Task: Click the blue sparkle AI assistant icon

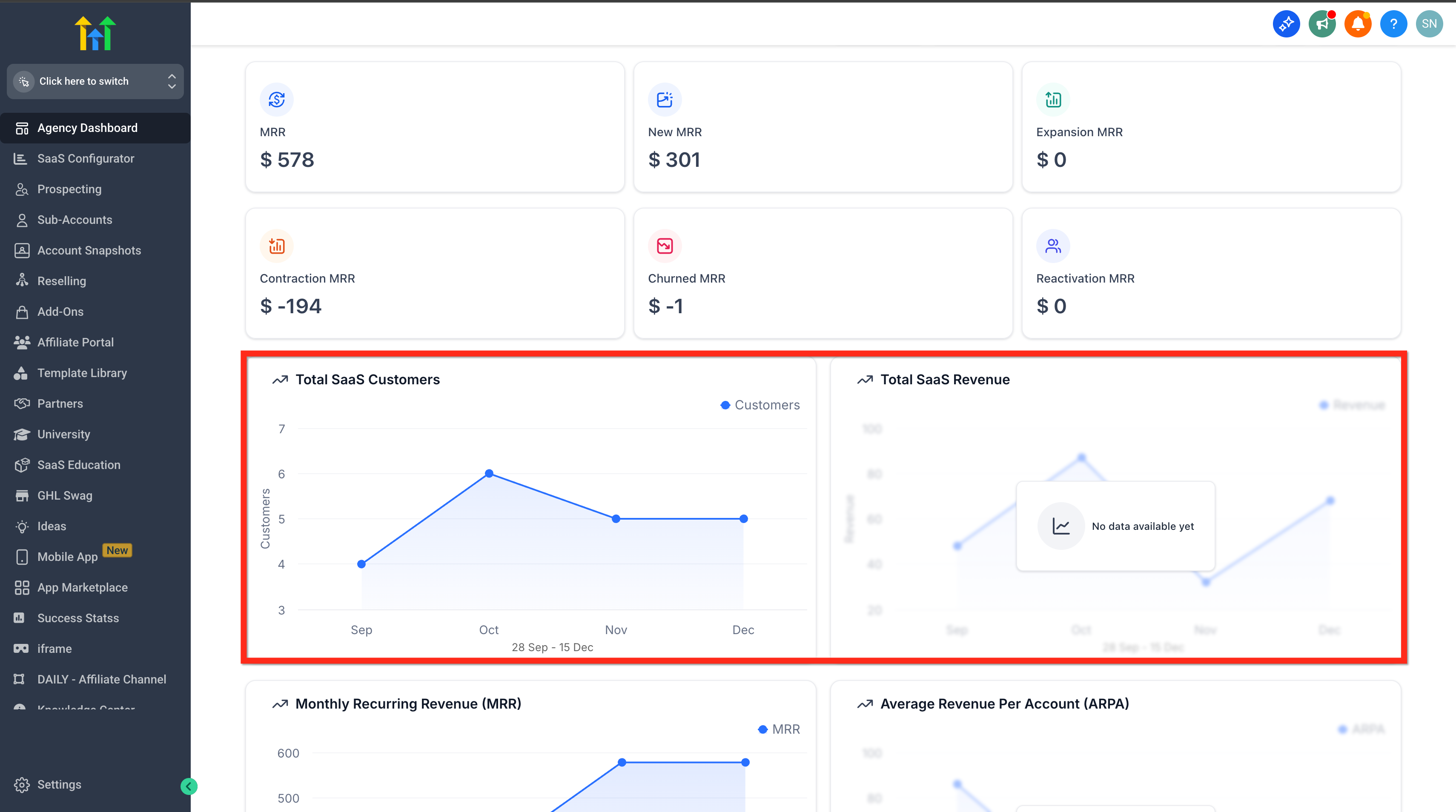Action: click(x=1286, y=24)
